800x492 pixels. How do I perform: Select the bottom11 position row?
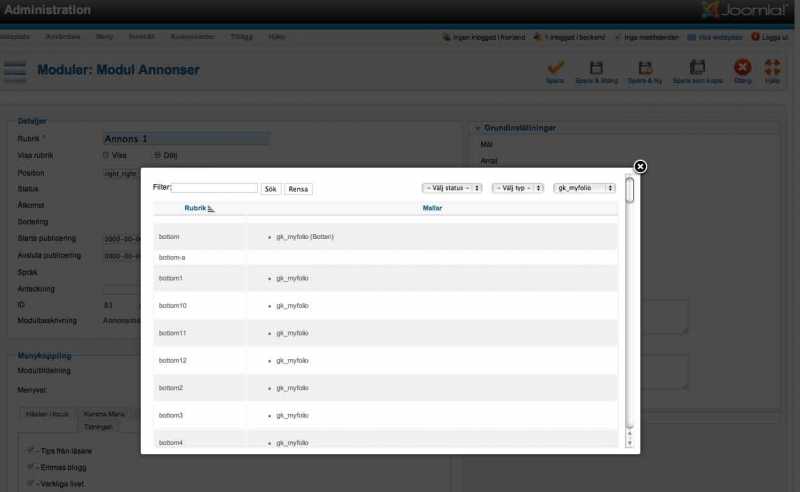pyautogui.click(x=385, y=333)
